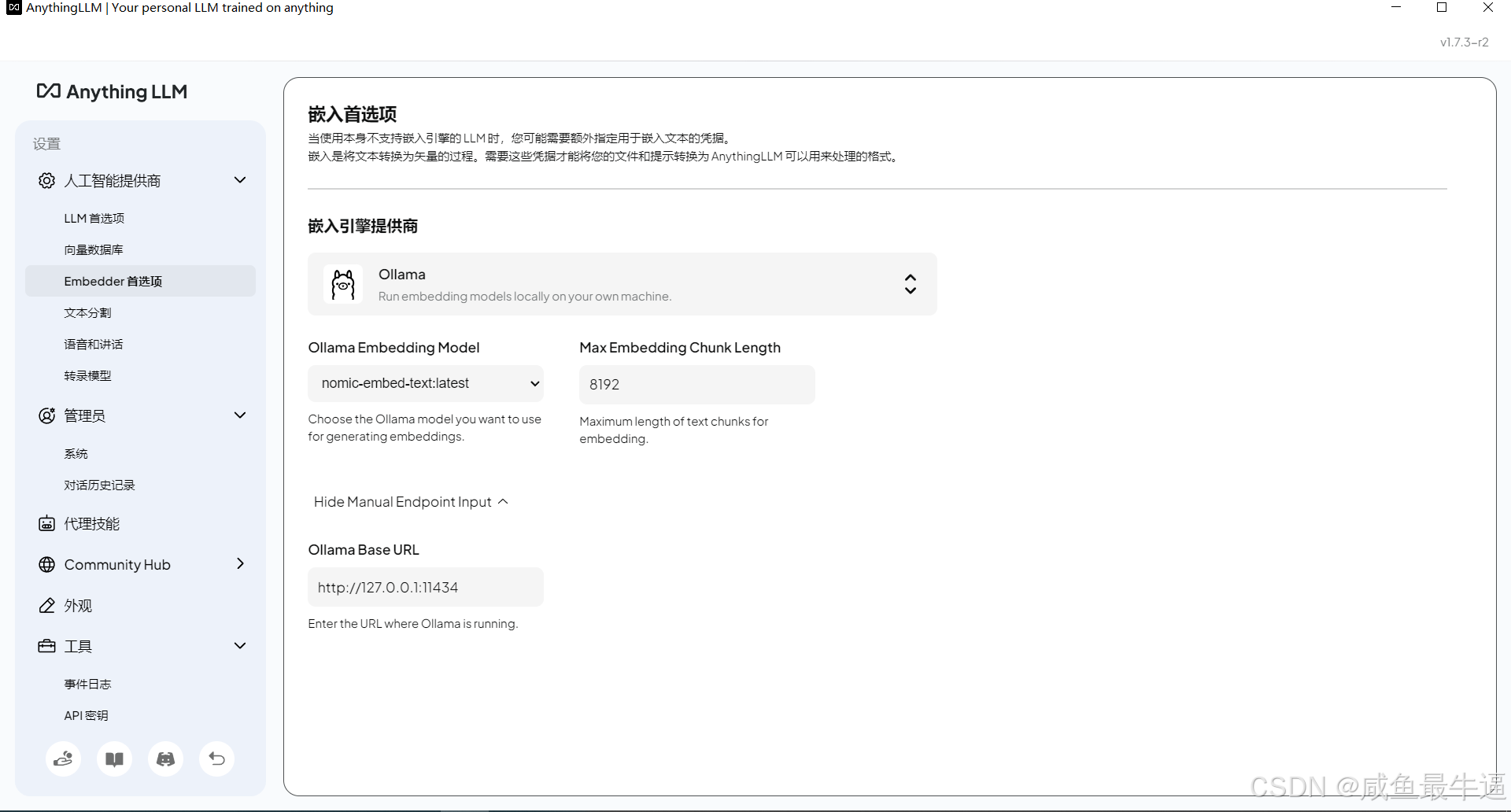Viewport: 1511px width, 812px height.
Task: Click the 工具 toolbox icon
Action: point(46,646)
